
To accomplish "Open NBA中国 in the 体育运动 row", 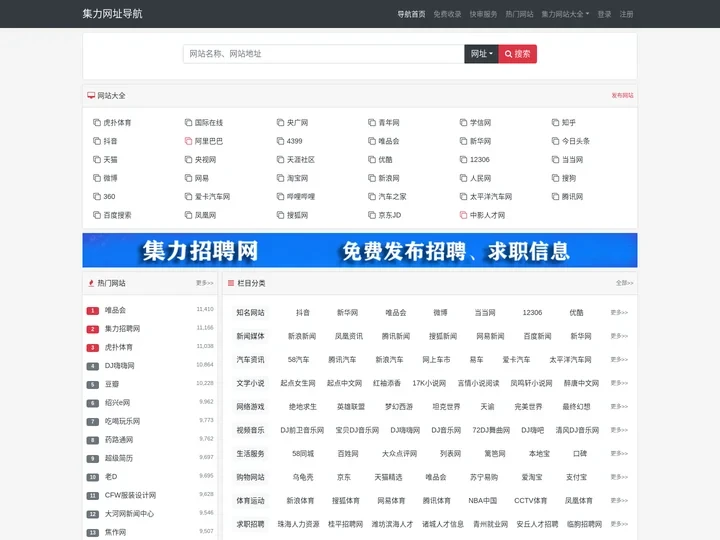I will point(483,501).
